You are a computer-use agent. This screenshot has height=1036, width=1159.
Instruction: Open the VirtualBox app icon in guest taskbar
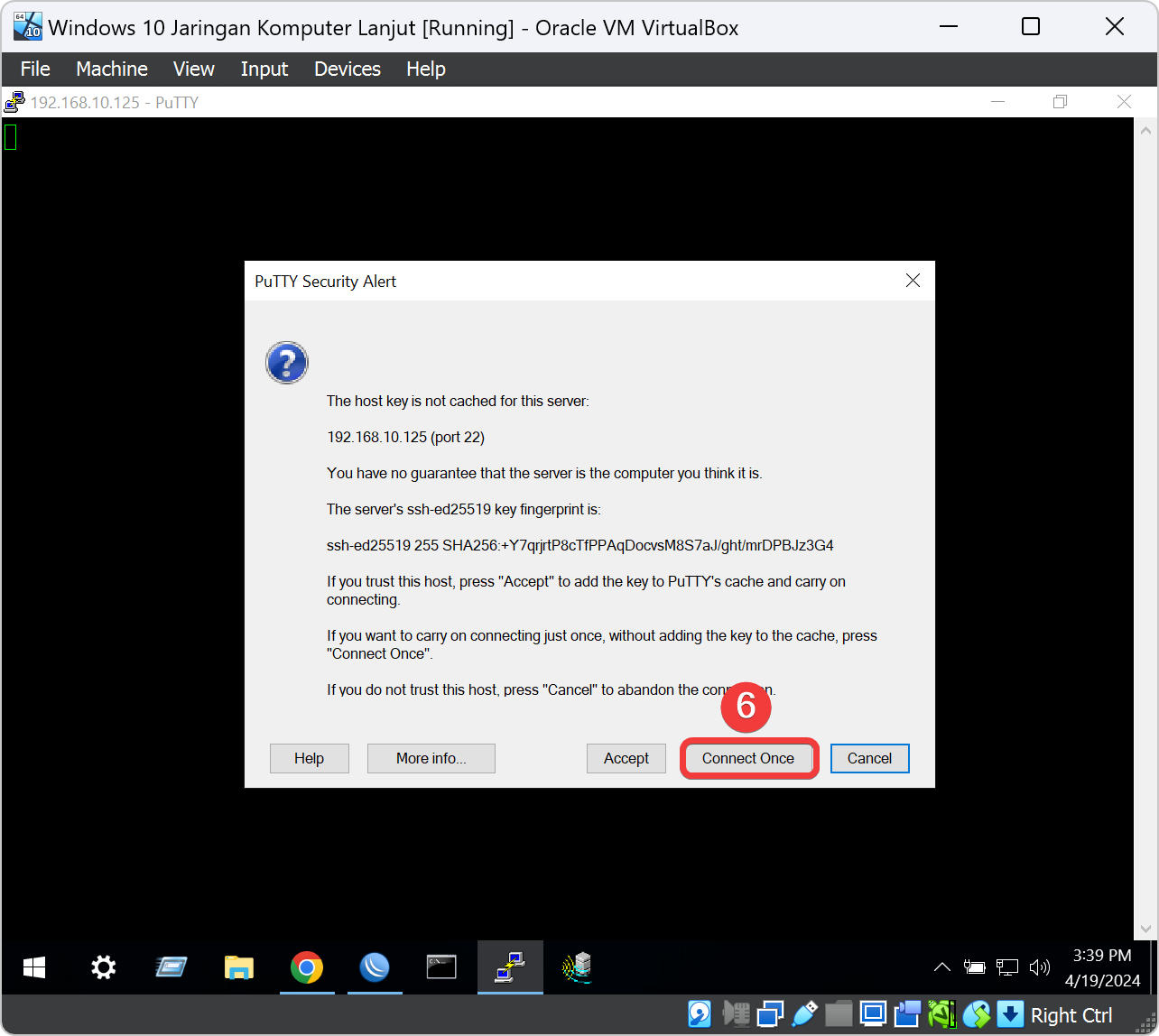171,968
